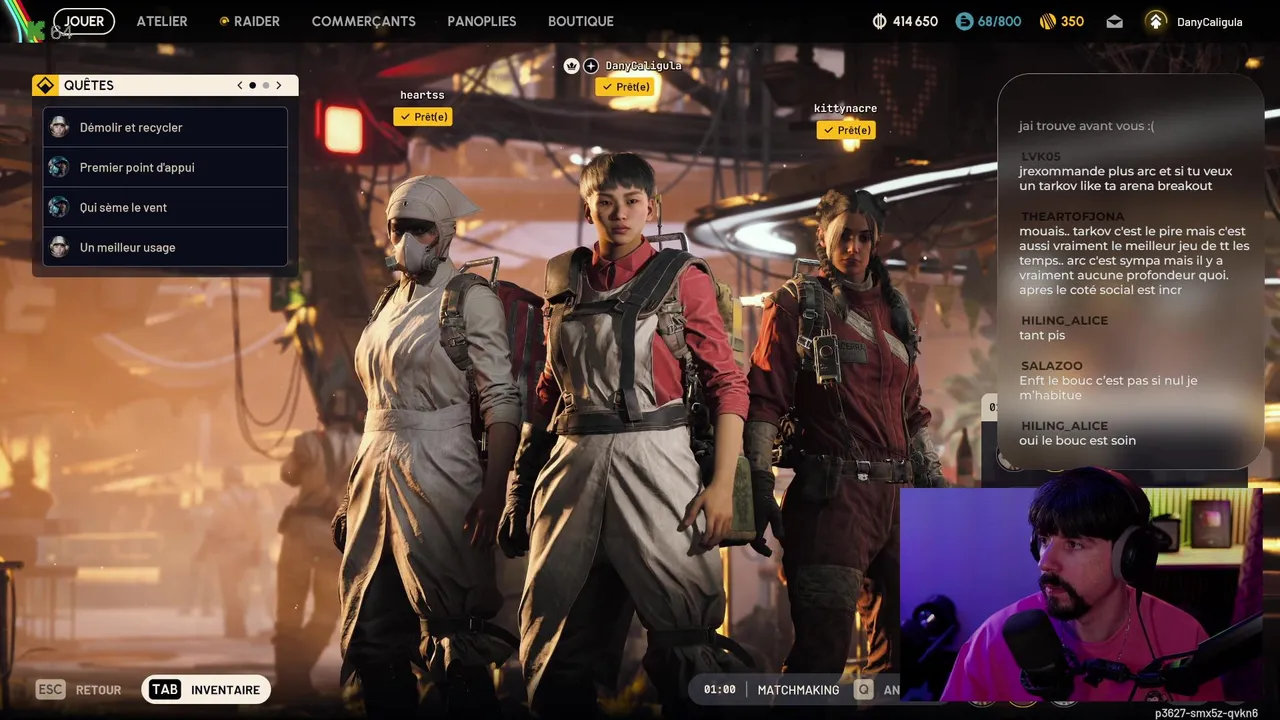Click the portrait icon beside Un meilleur usage

[x=59, y=247]
